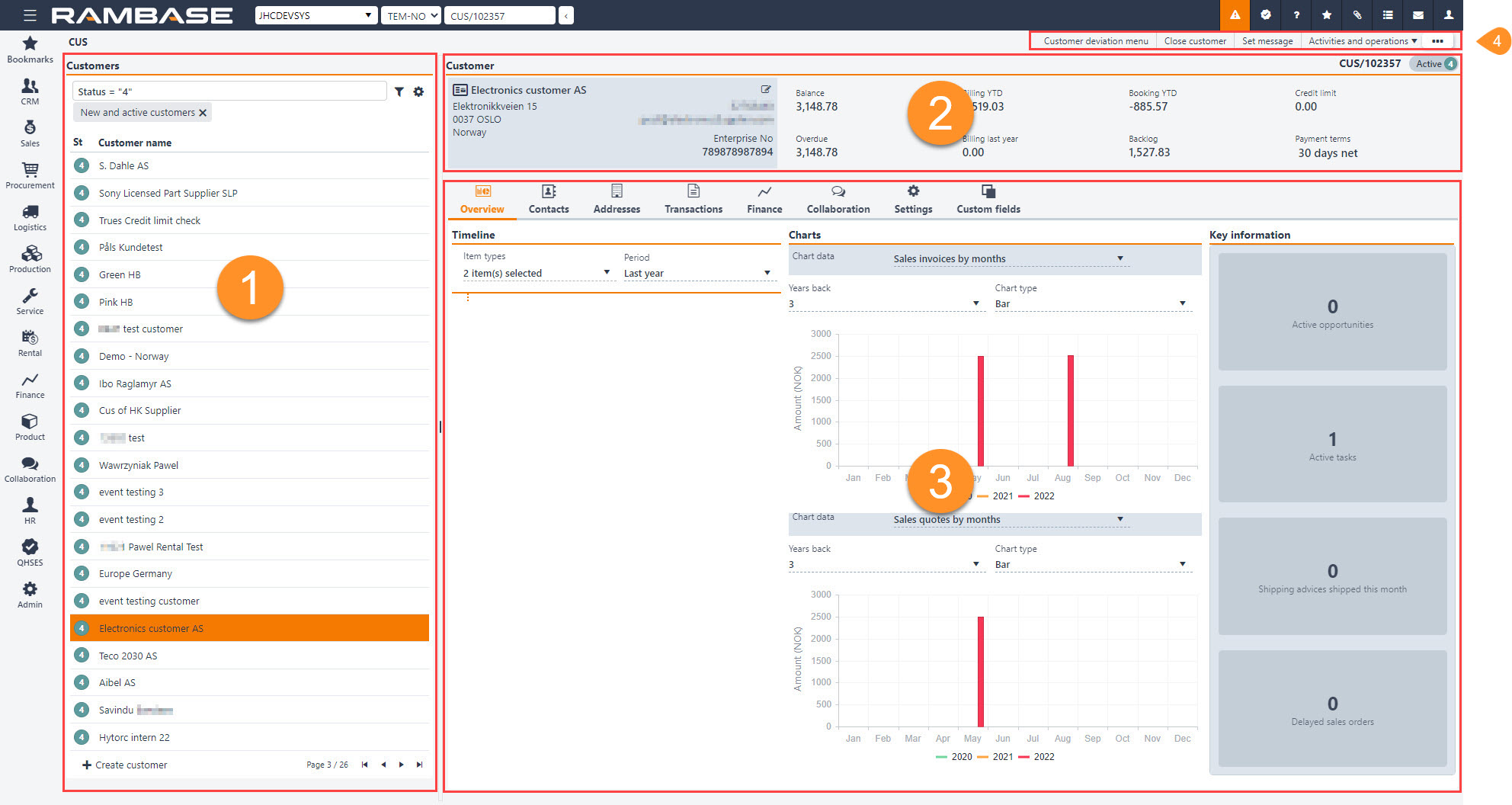Click the filter funnel icon

tap(399, 91)
